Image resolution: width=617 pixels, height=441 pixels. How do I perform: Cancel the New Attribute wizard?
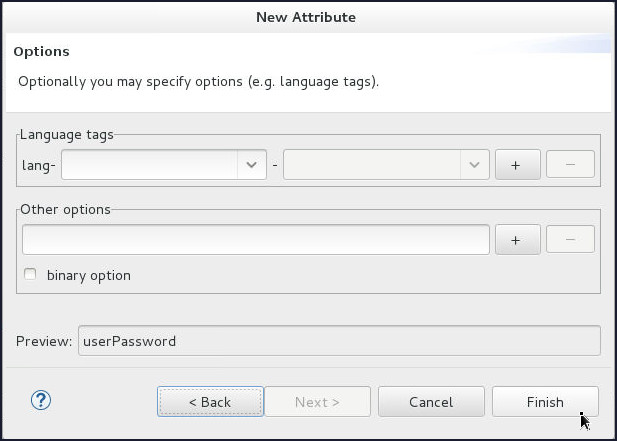point(431,402)
